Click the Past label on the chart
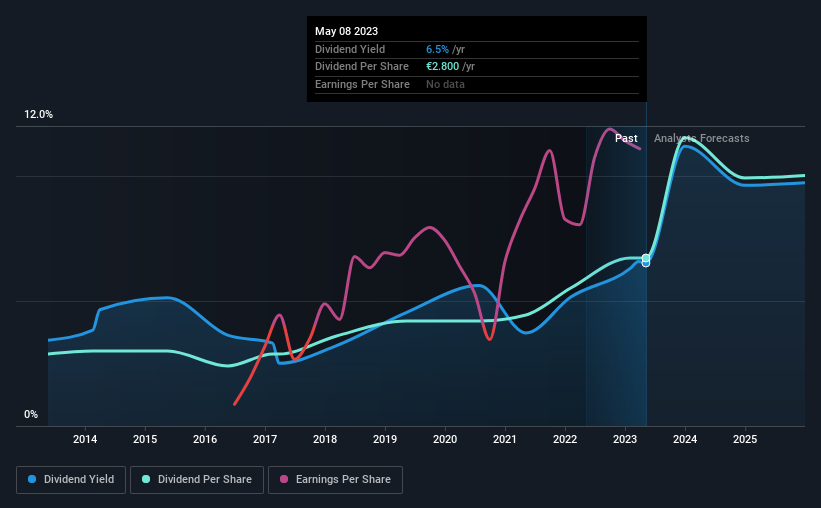The width and height of the screenshot is (821, 508). [x=626, y=138]
